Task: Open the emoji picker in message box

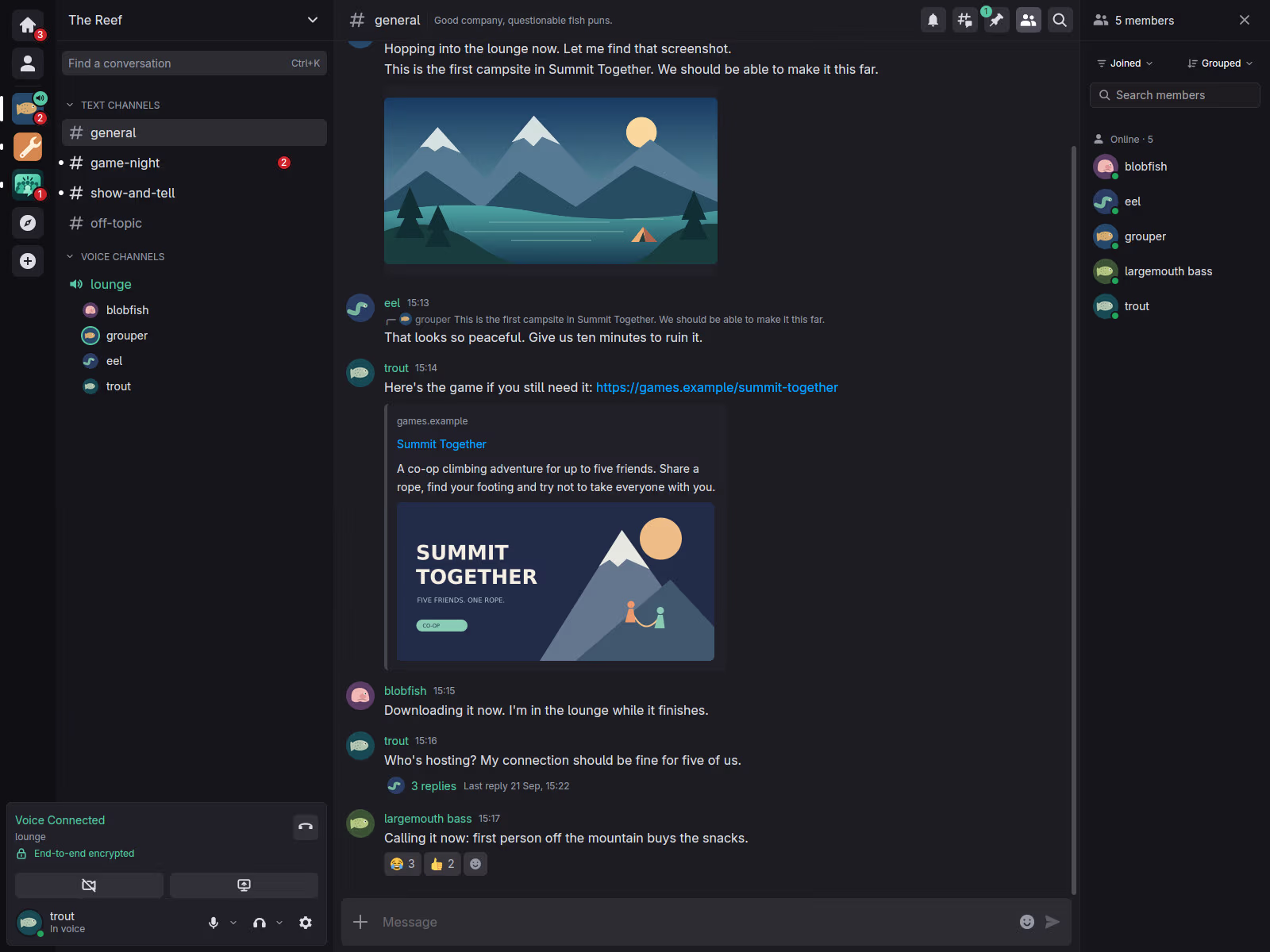Action: click(x=1027, y=922)
